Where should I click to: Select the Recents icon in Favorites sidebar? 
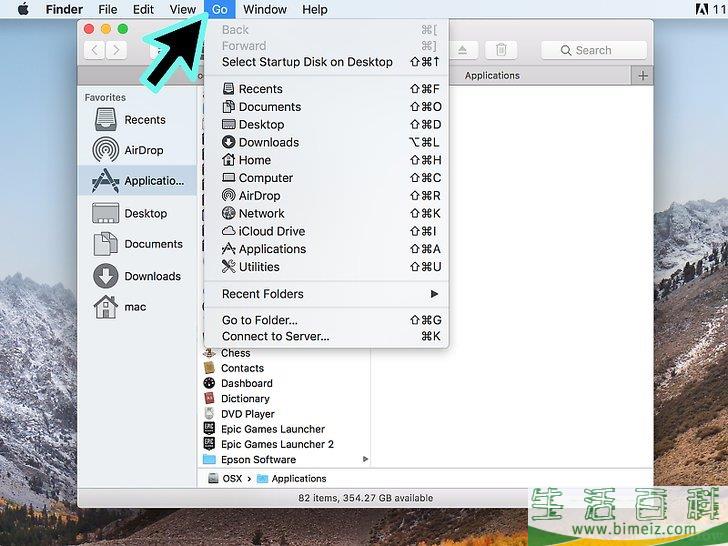click(106, 120)
